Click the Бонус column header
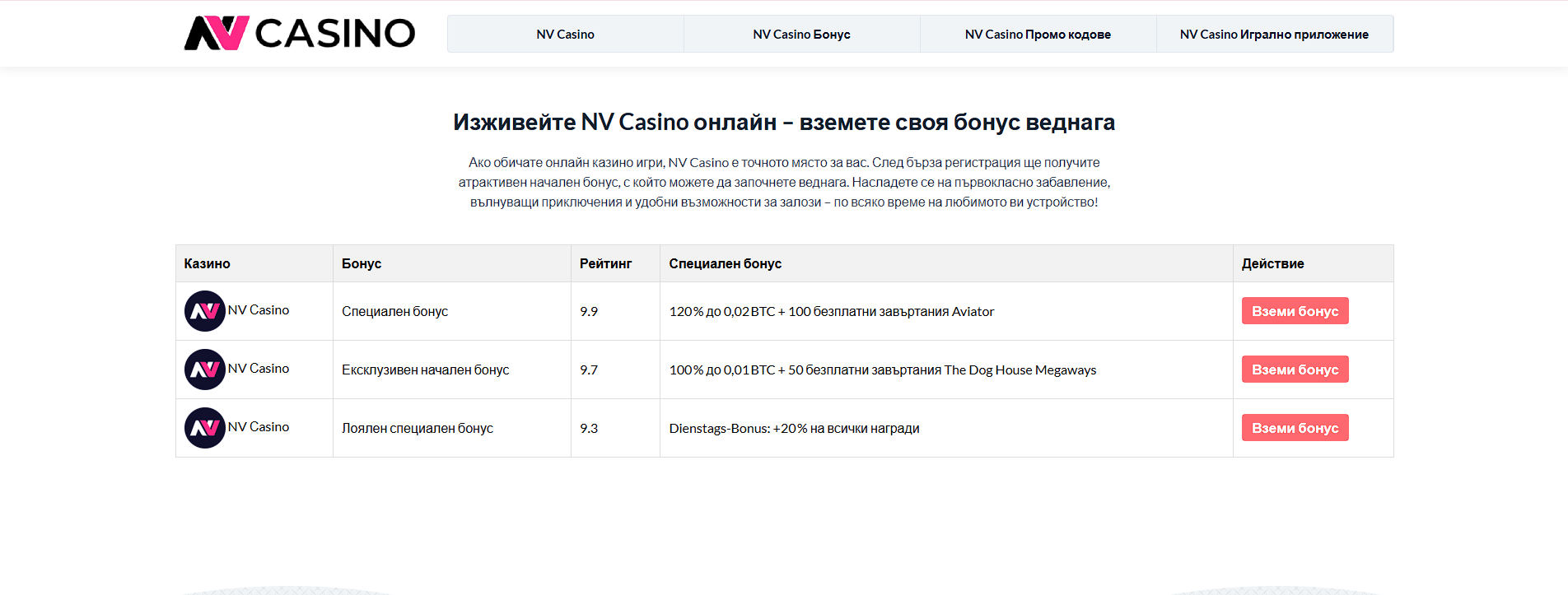 click(452, 263)
